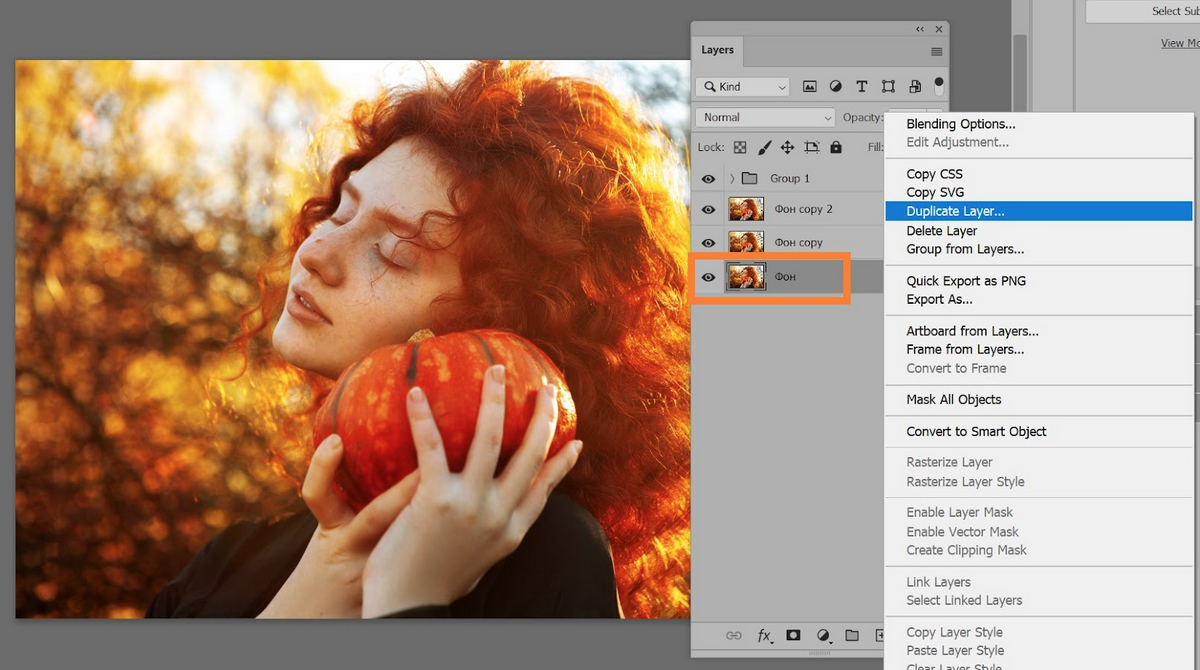Screen dimensions: 1200x670
Task: Open the Layers panel options menu
Action: (x=937, y=51)
